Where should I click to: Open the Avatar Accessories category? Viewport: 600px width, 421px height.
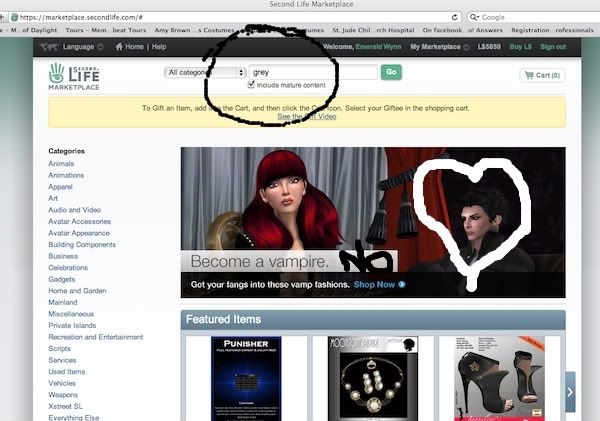tap(80, 221)
